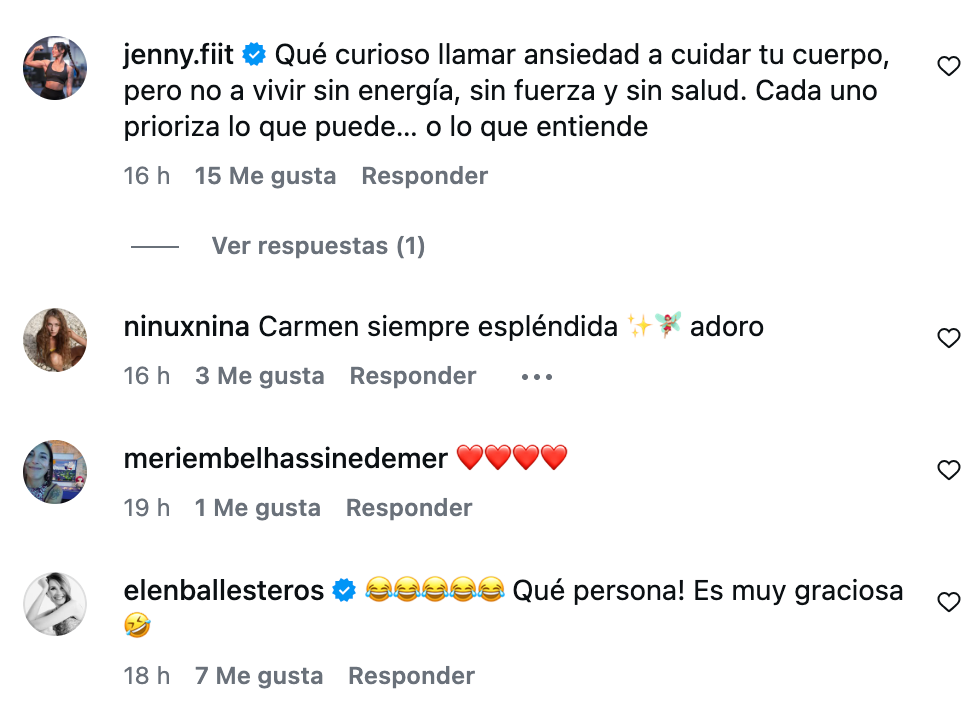Reply to jenny.fiit's comment
This screenshot has height=714, width=980.
click(x=424, y=176)
